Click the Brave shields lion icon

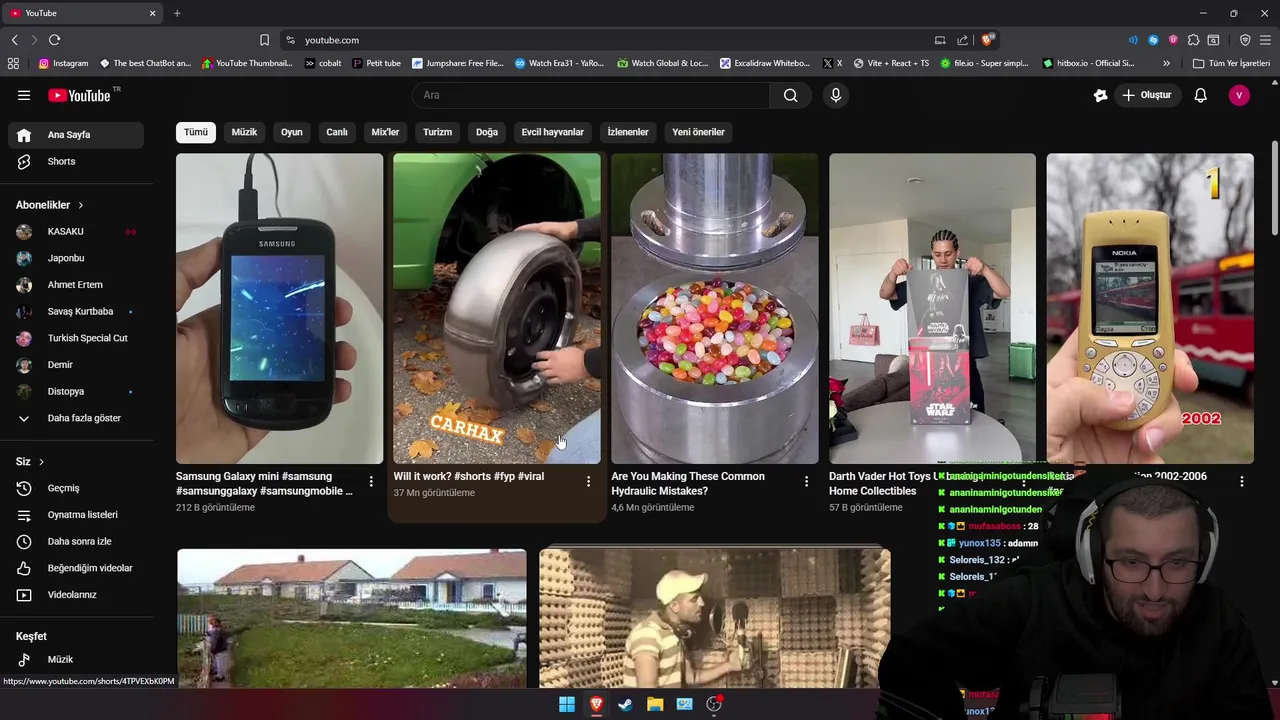coord(988,40)
